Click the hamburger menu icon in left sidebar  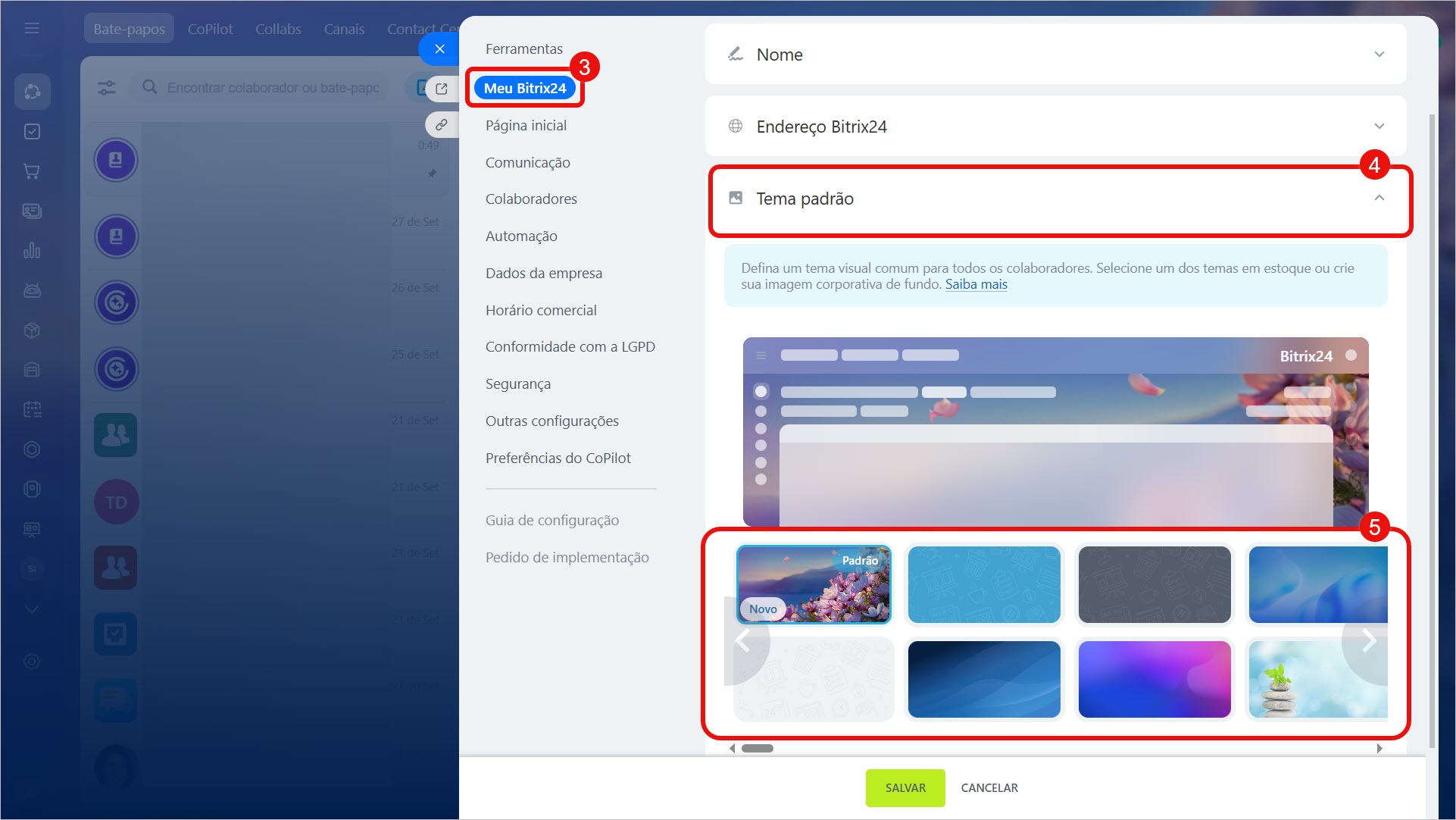(x=32, y=28)
